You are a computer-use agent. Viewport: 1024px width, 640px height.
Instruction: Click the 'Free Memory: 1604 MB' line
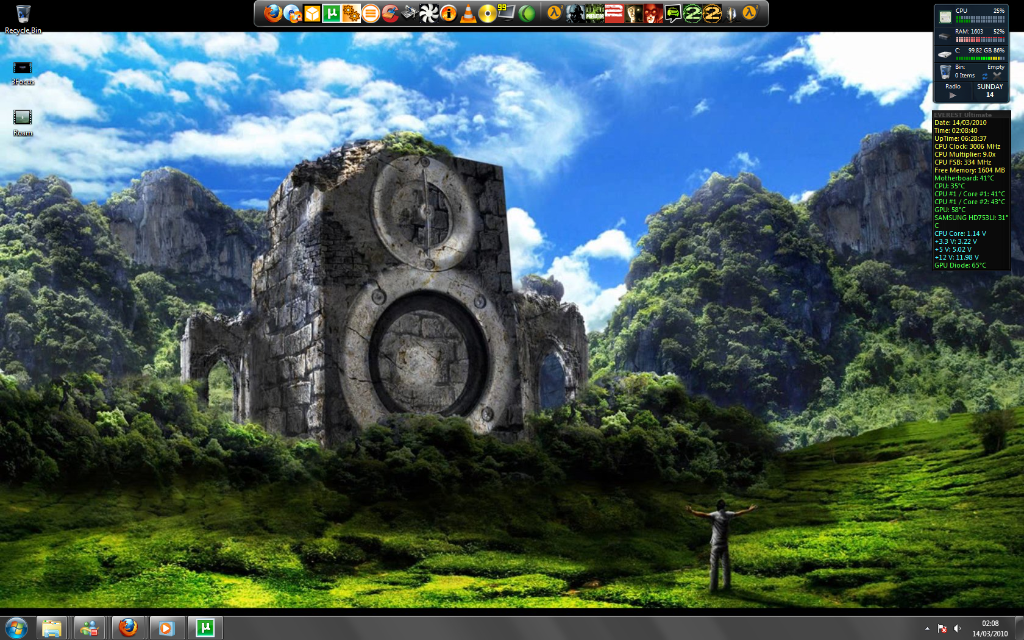(x=970, y=170)
